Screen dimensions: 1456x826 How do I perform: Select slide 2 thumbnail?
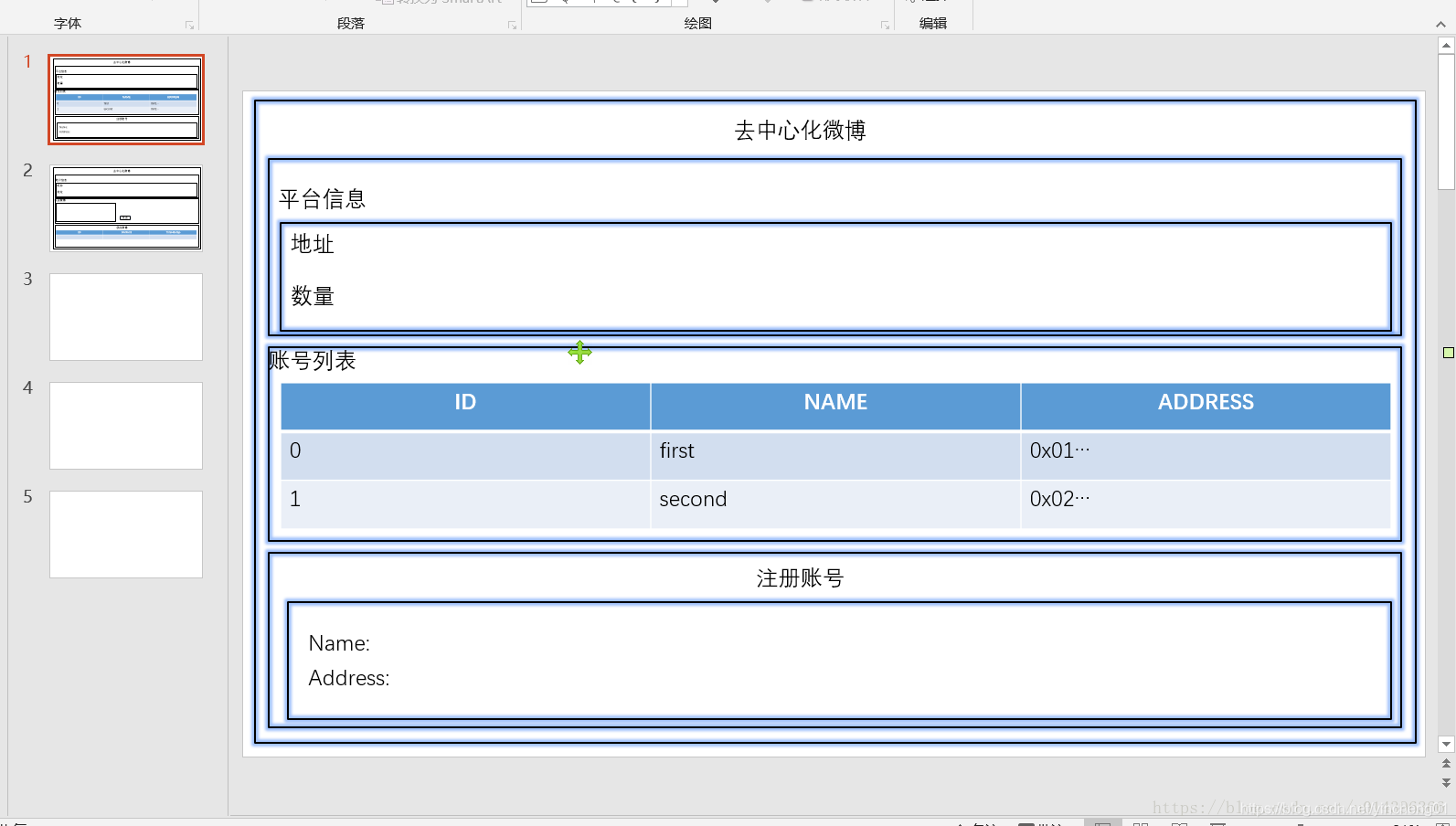pyautogui.click(x=126, y=208)
